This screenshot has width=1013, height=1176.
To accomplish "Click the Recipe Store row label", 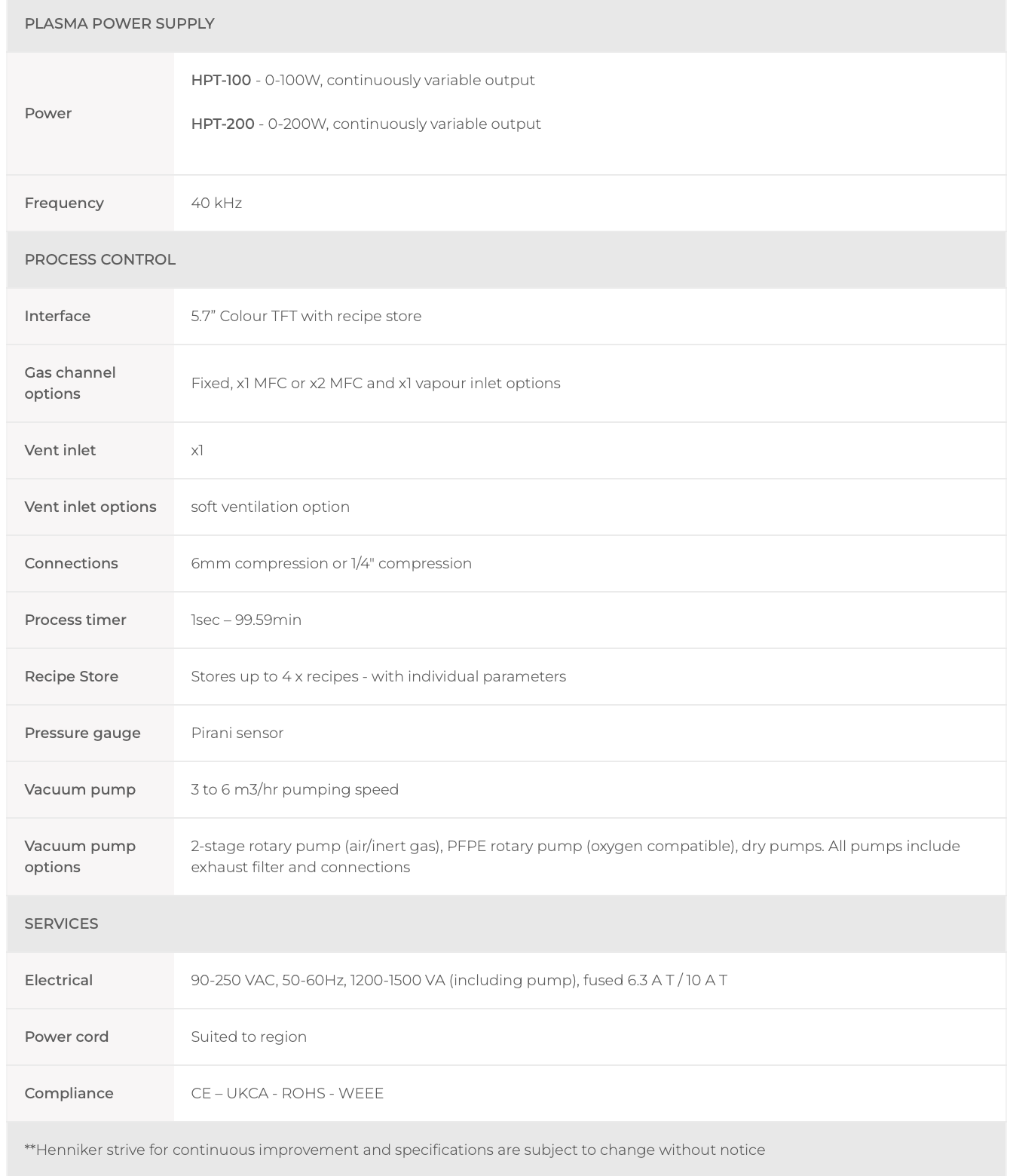I will click(72, 676).
